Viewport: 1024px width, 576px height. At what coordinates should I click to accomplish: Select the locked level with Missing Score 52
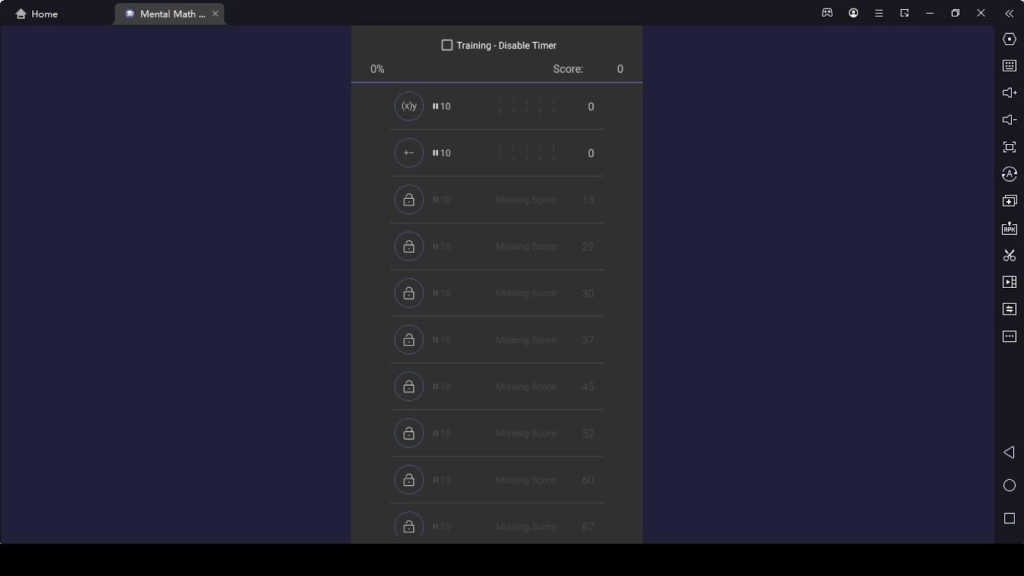(x=496, y=433)
